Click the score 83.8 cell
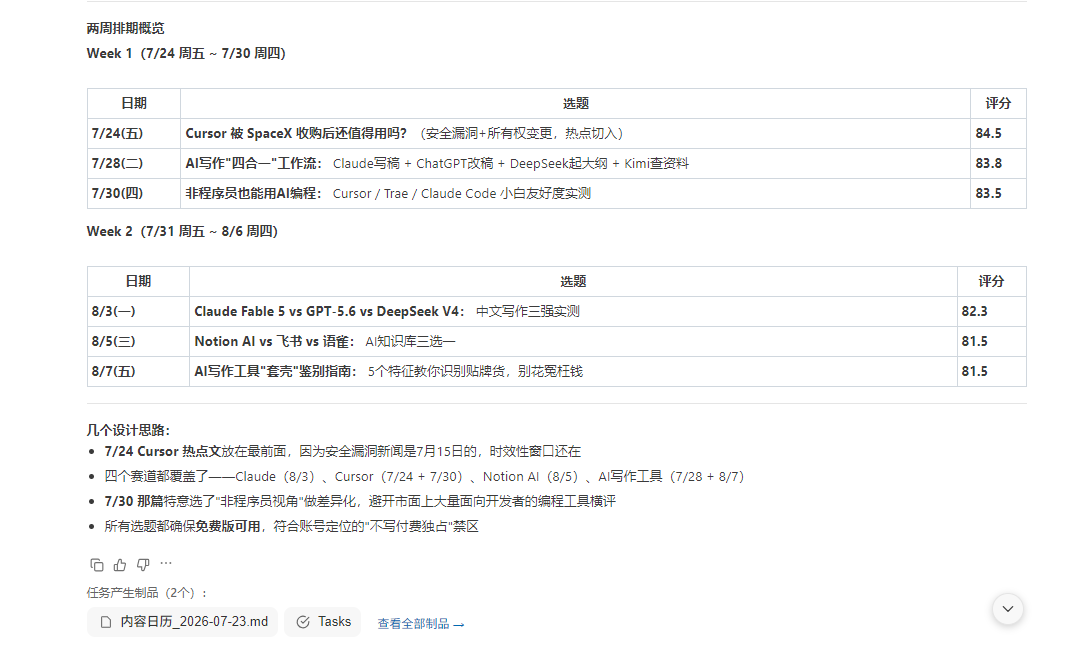The height and width of the screenshot is (651, 1086). [x=998, y=163]
